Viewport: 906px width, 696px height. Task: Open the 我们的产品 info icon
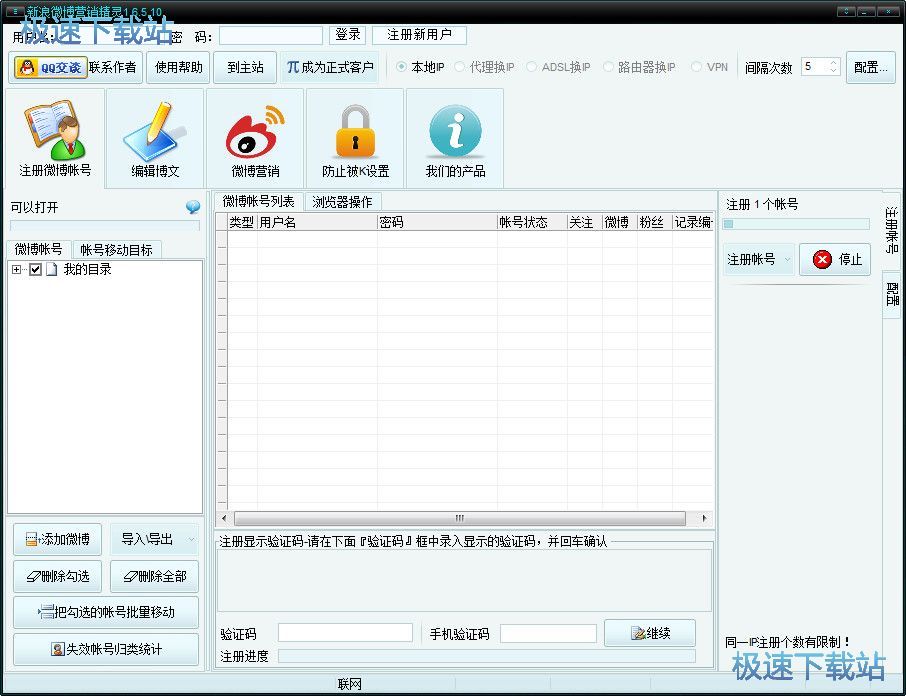(x=455, y=137)
